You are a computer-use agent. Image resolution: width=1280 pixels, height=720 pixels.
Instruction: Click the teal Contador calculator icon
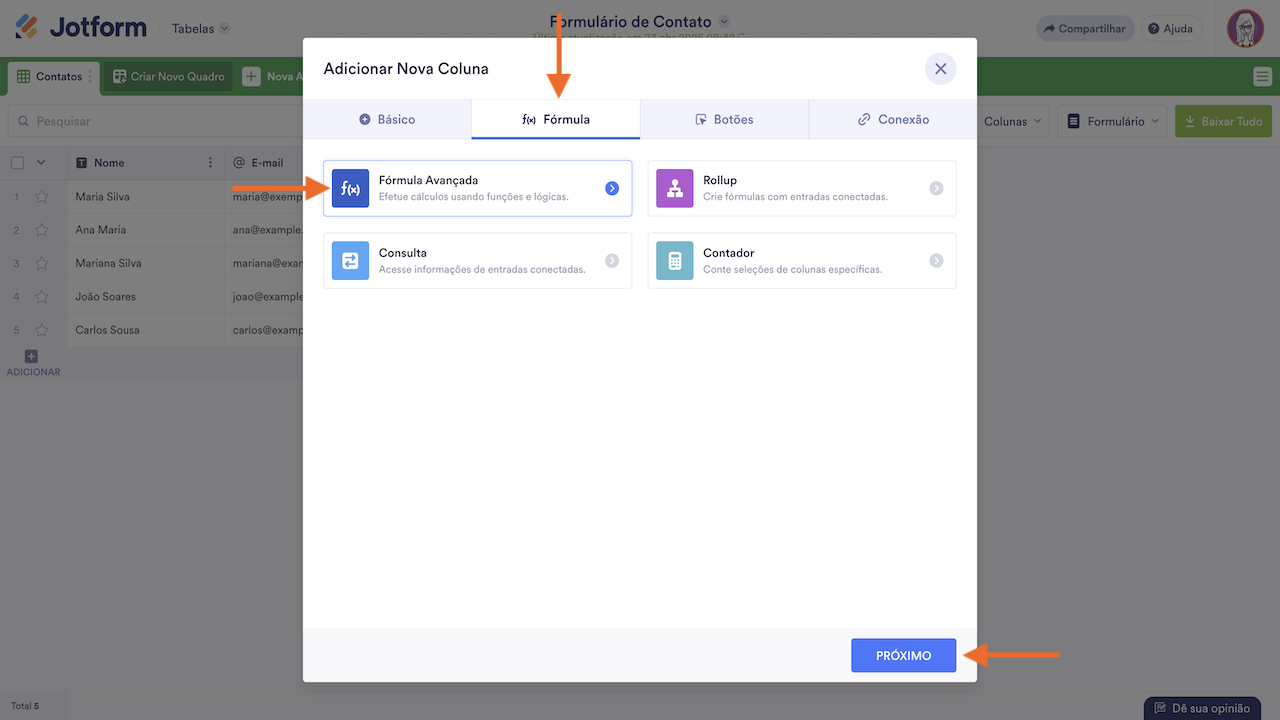click(x=675, y=261)
